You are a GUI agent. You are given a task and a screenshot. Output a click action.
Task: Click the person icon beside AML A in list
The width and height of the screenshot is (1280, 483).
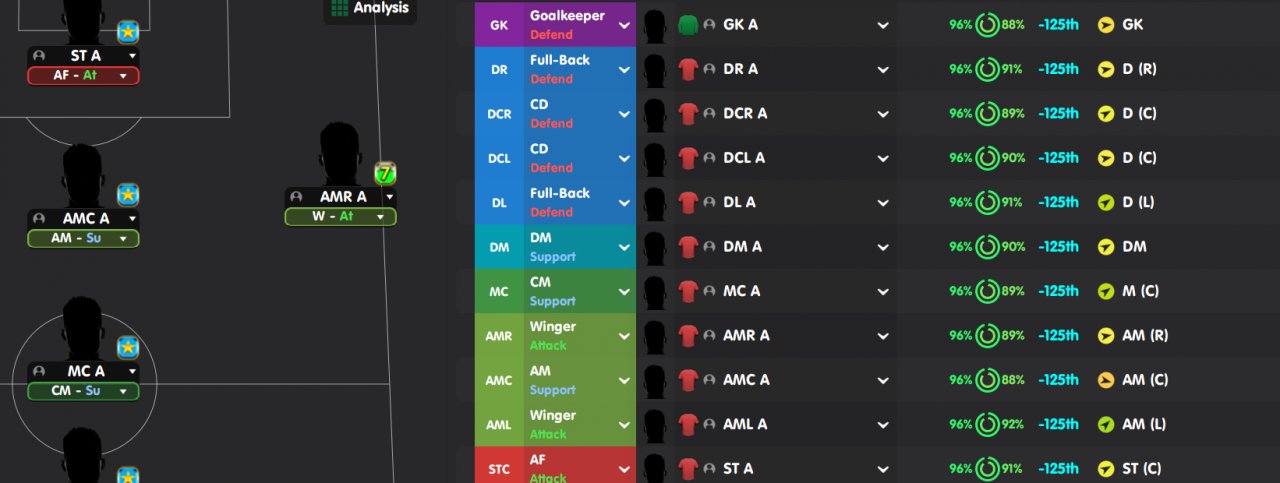click(x=709, y=425)
